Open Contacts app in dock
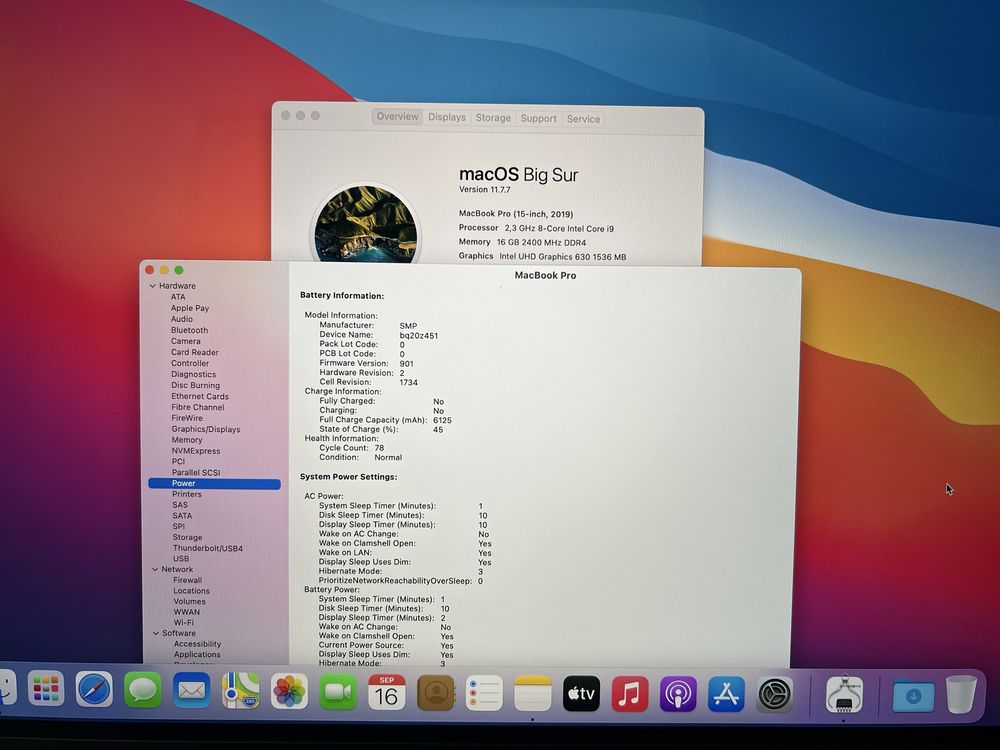The image size is (1000, 750). 436,693
